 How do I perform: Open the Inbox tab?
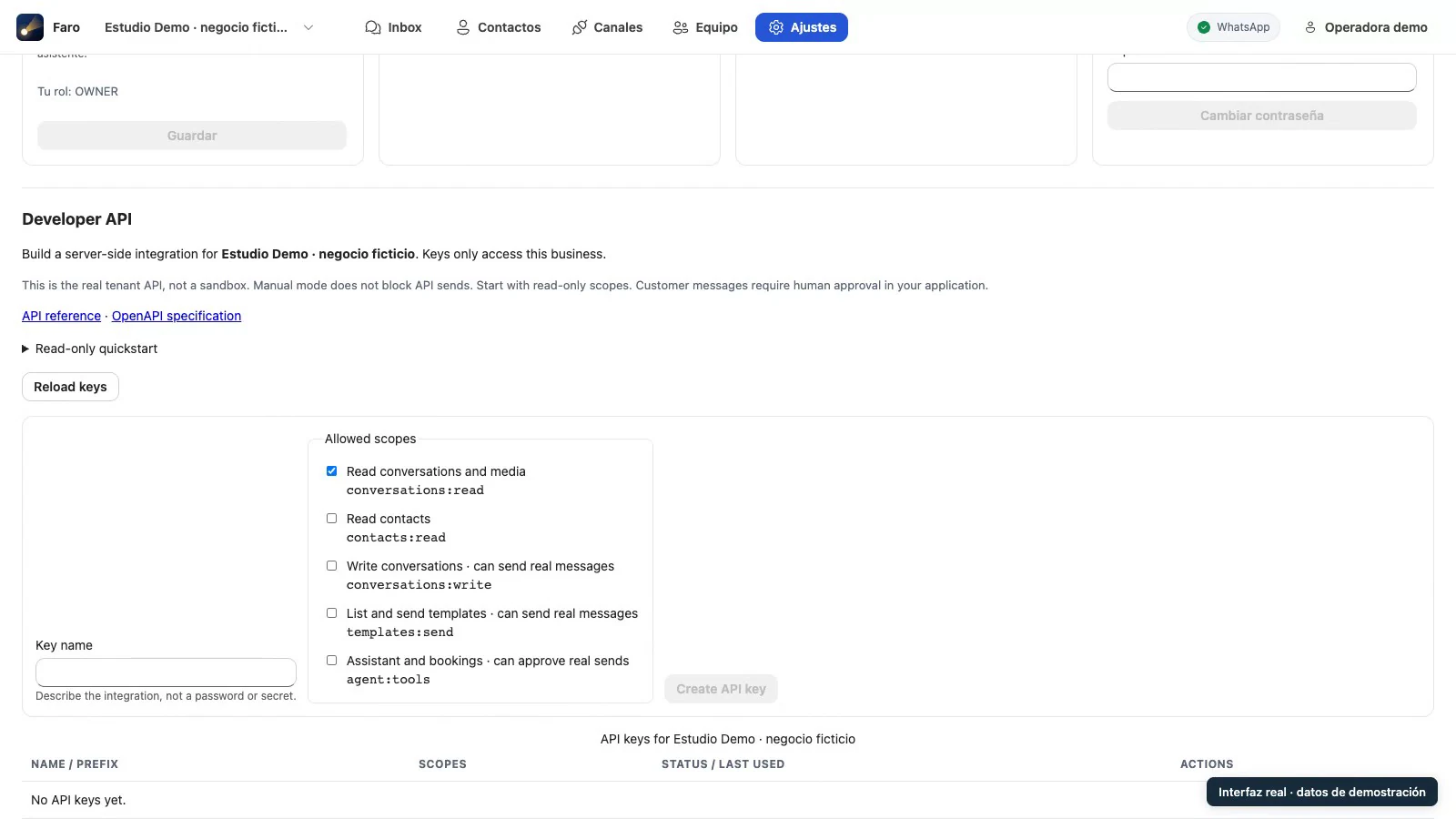click(x=393, y=27)
